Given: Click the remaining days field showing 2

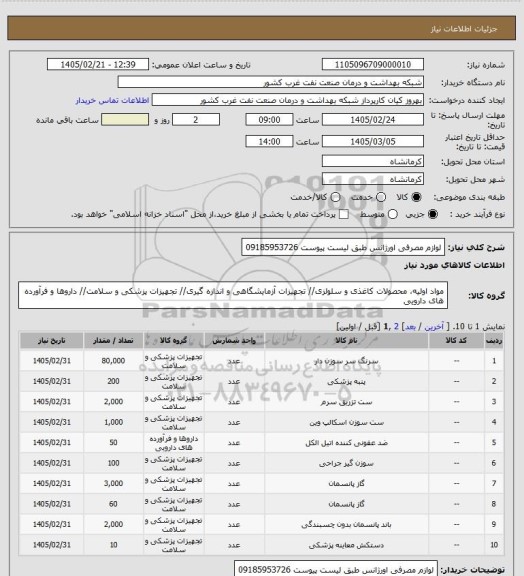Looking at the screenshot, I should (x=196, y=120).
